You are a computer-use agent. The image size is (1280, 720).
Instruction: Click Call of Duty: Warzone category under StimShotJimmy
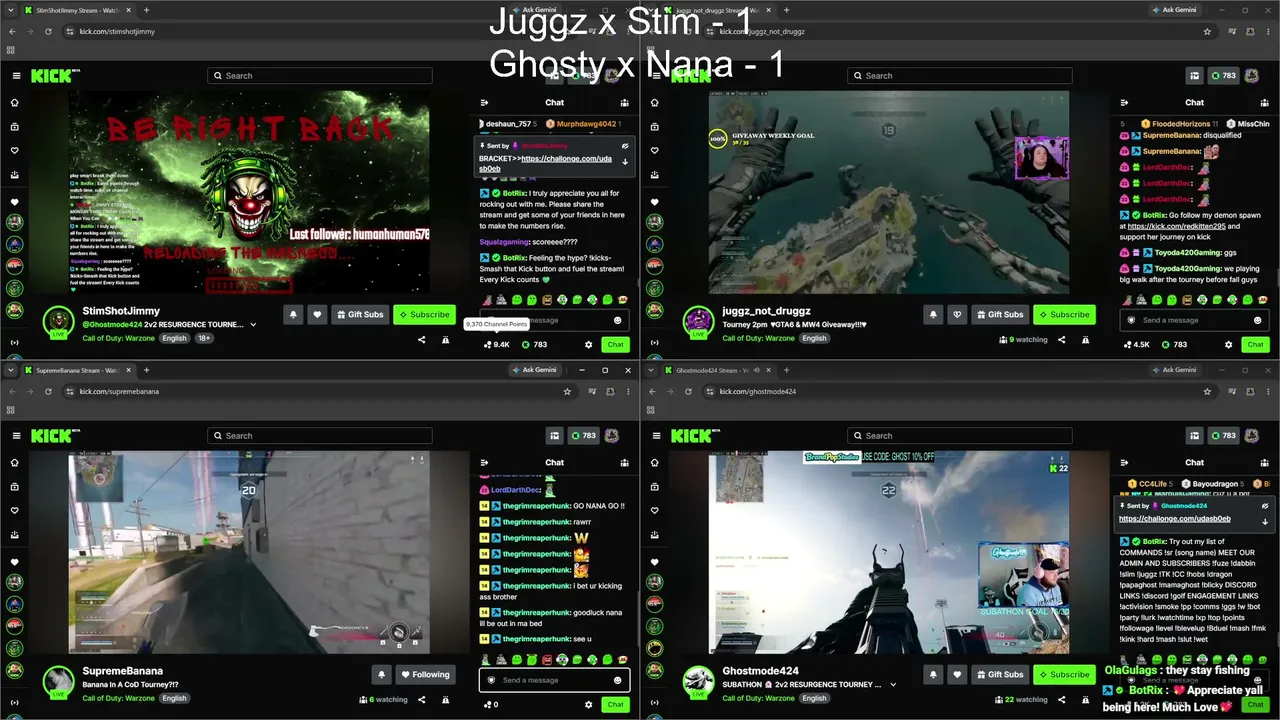click(x=120, y=338)
